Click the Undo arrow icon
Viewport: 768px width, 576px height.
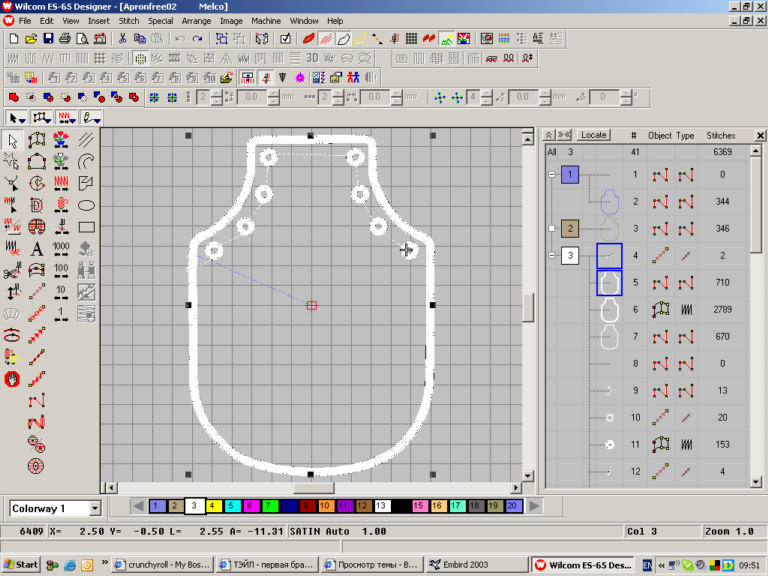(180, 39)
